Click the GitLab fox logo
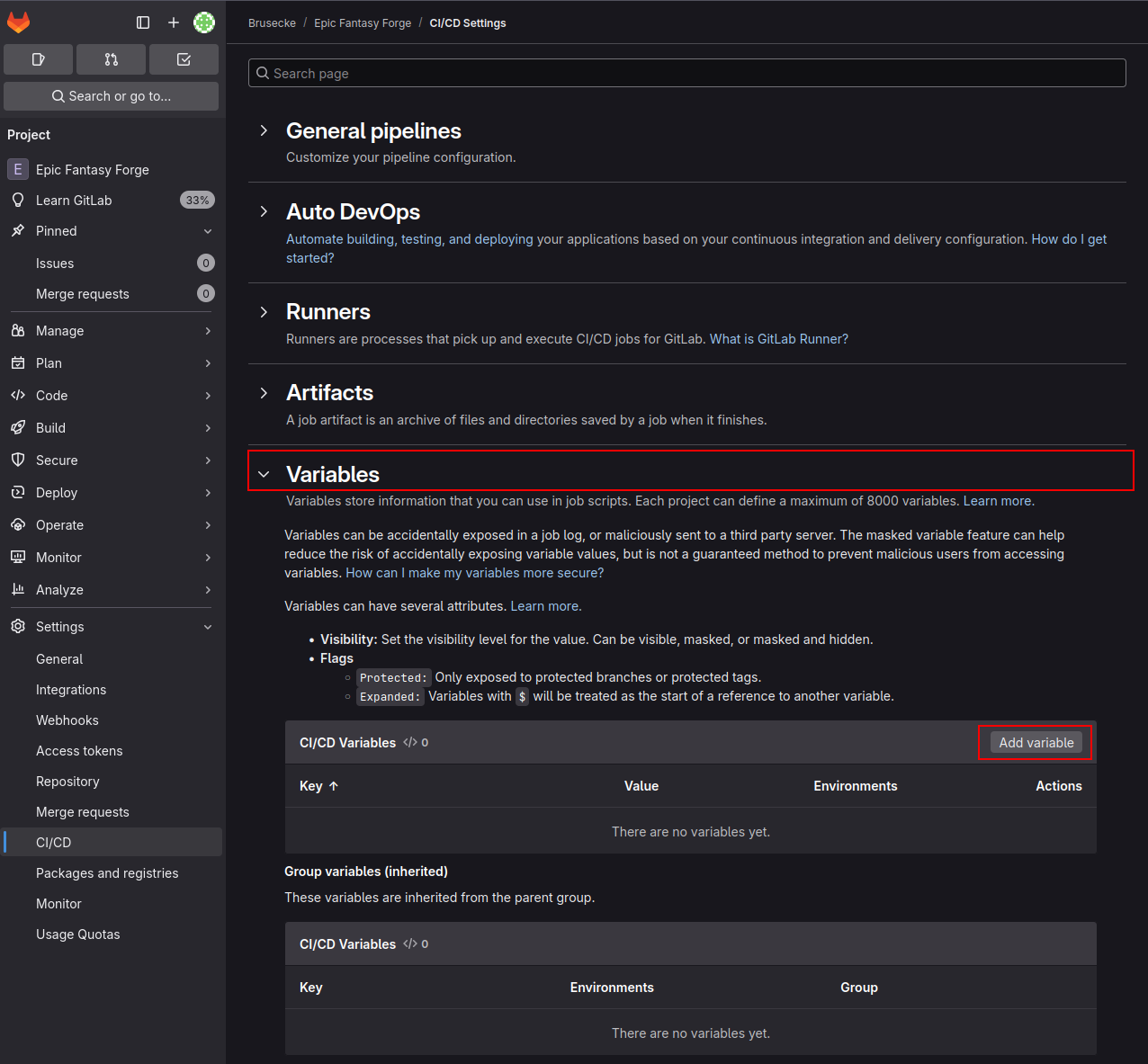The width and height of the screenshot is (1148, 1064). click(x=18, y=22)
